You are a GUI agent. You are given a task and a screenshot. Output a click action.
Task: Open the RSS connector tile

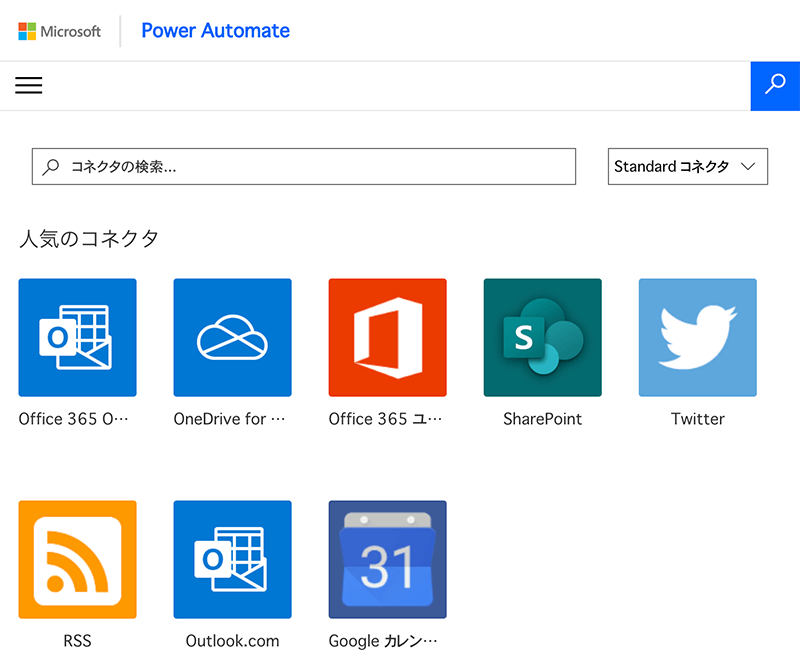[x=78, y=560]
